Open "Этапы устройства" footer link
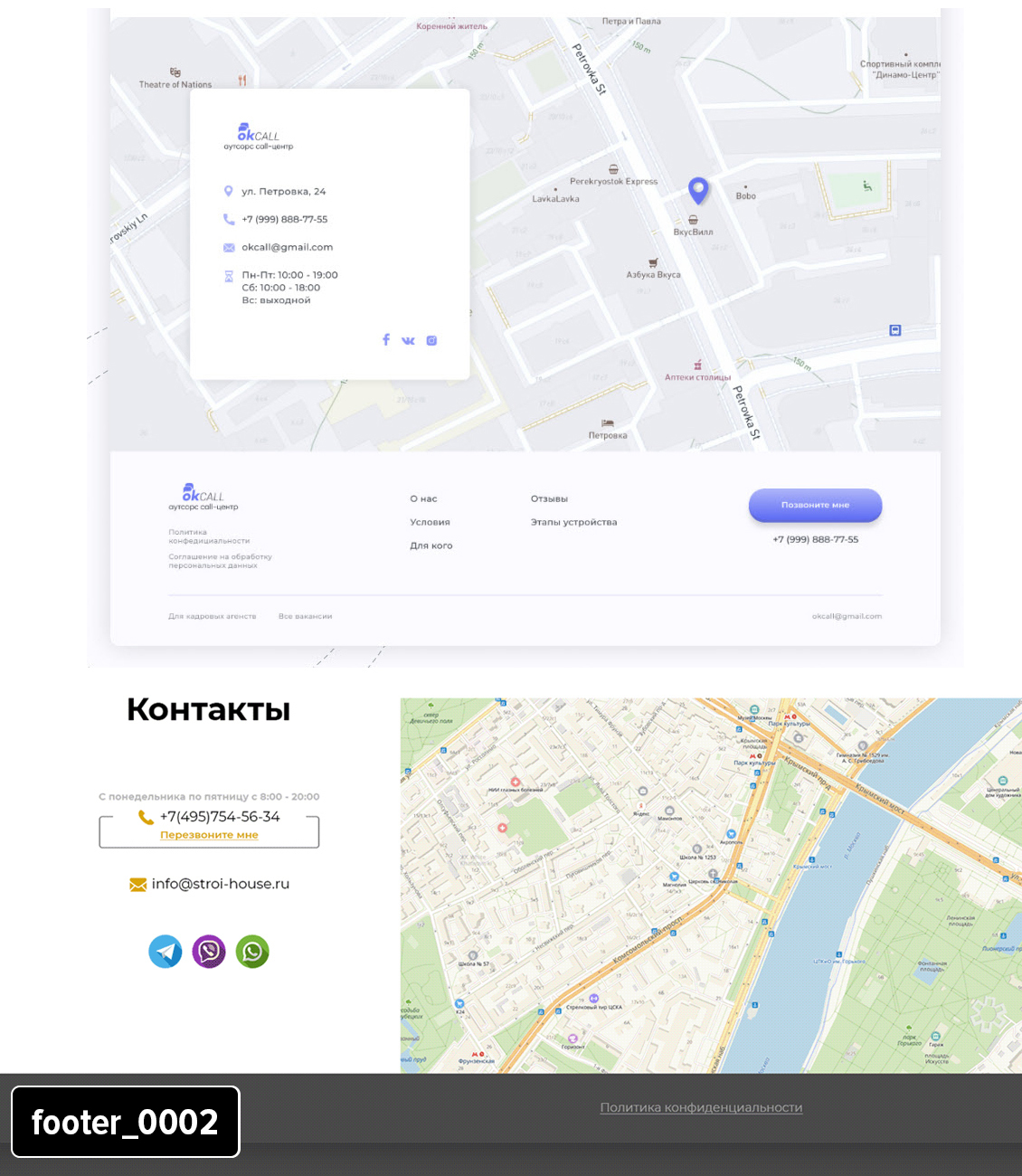 (x=573, y=522)
